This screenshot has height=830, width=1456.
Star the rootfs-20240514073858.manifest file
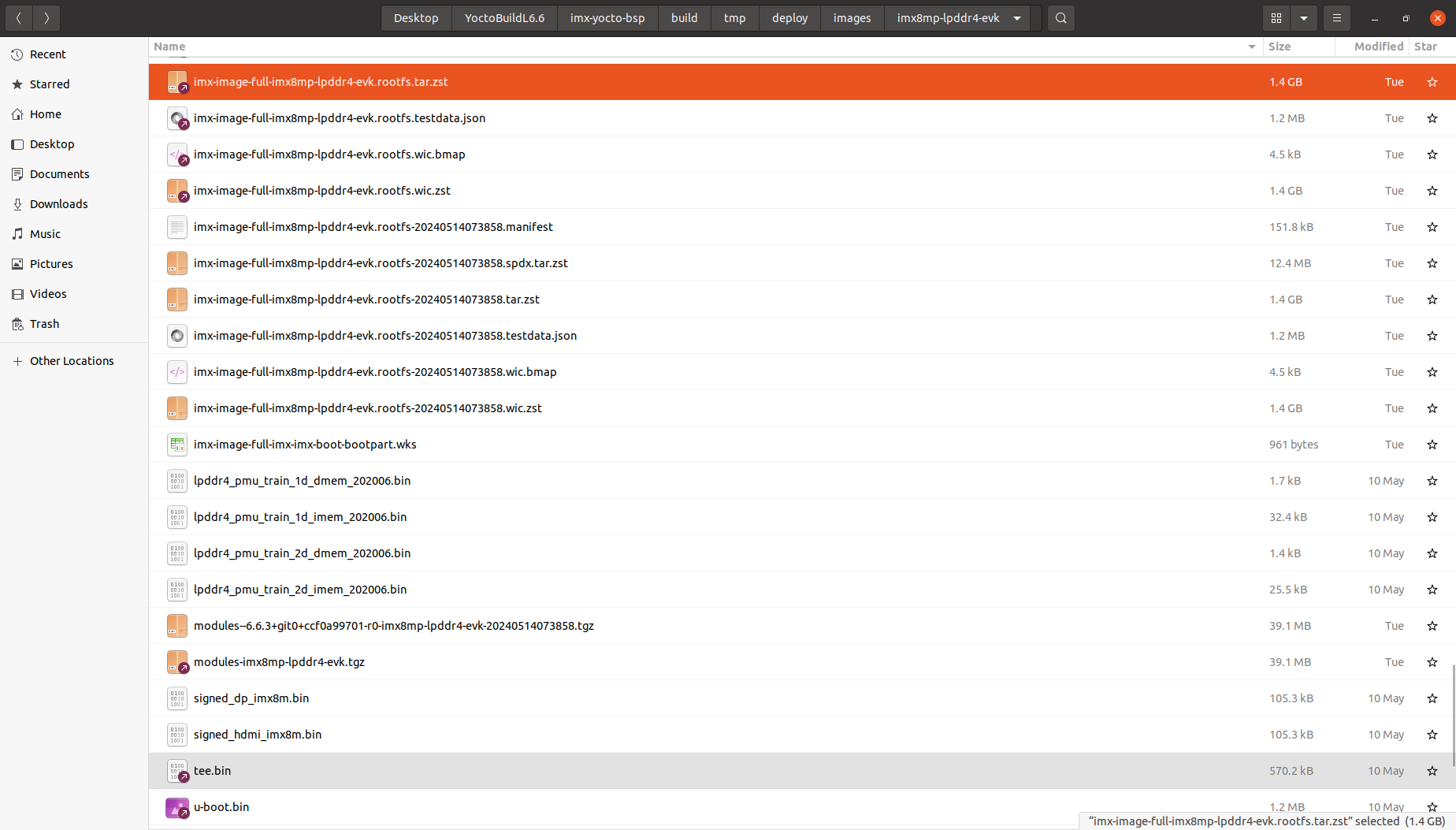pos(1432,227)
